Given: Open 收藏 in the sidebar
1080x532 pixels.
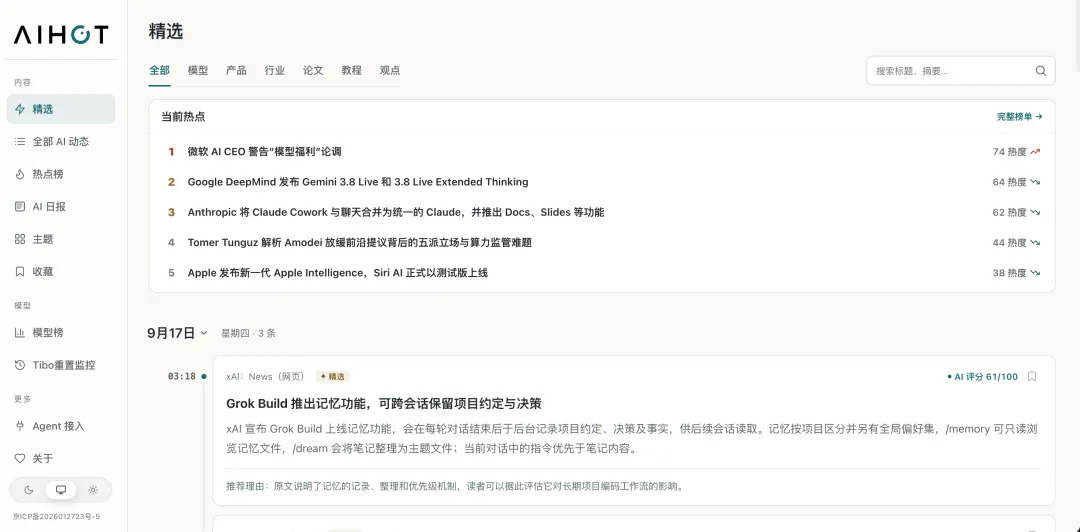Looking at the screenshot, I should pyautogui.click(x=61, y=272).
